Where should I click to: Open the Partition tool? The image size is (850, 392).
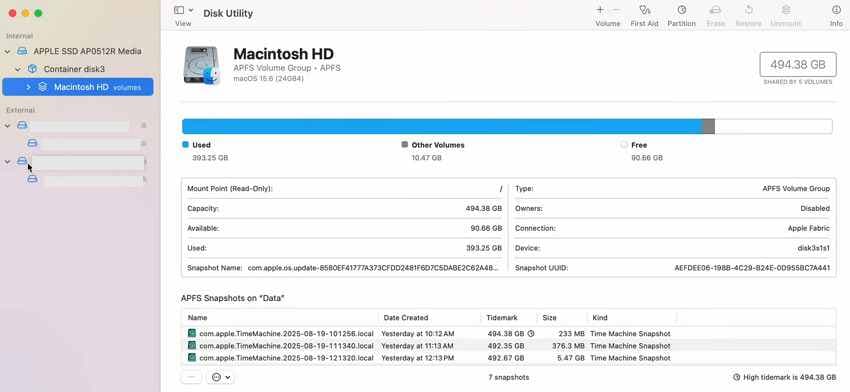(x=681, y=10)
